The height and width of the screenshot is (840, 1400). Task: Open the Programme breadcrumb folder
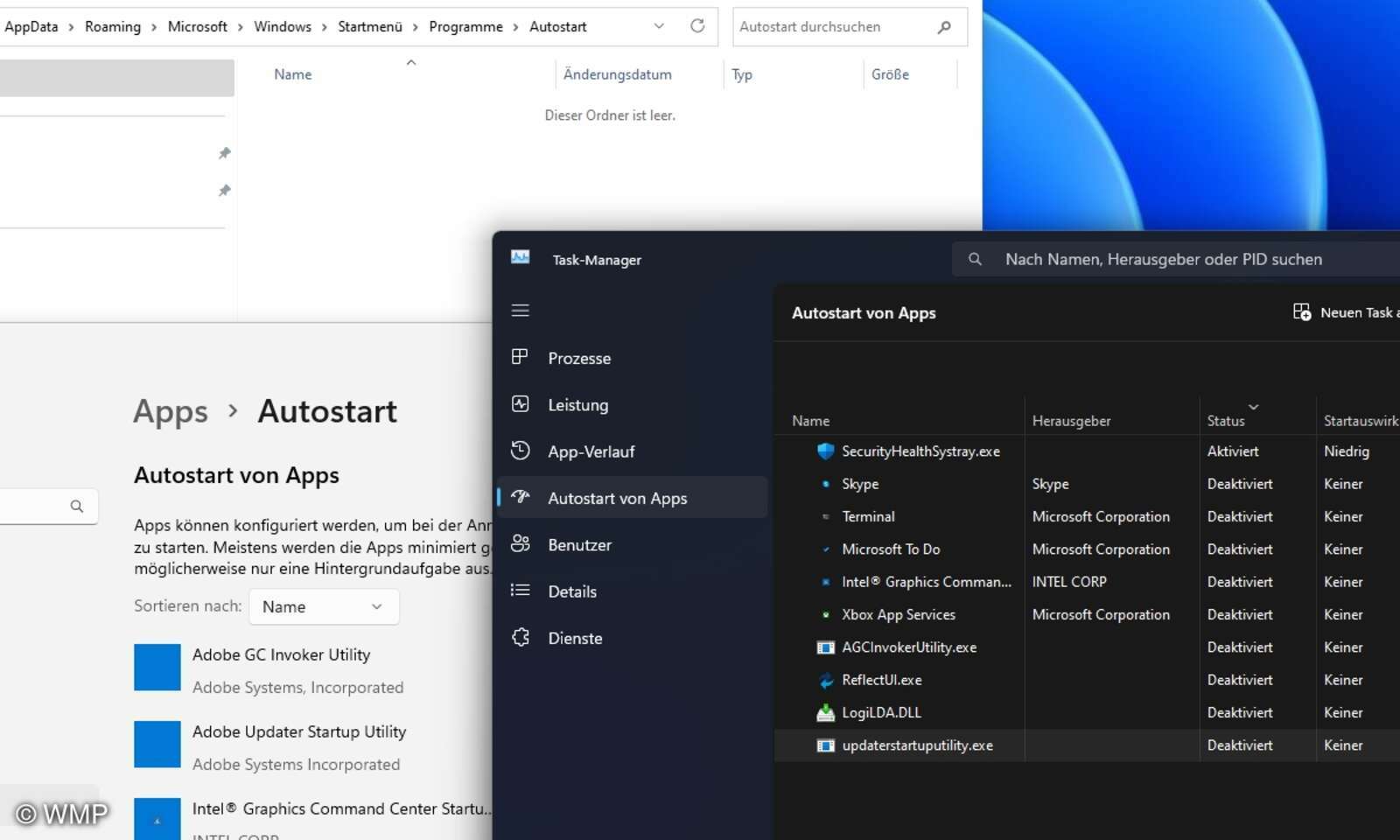[467, 26]
